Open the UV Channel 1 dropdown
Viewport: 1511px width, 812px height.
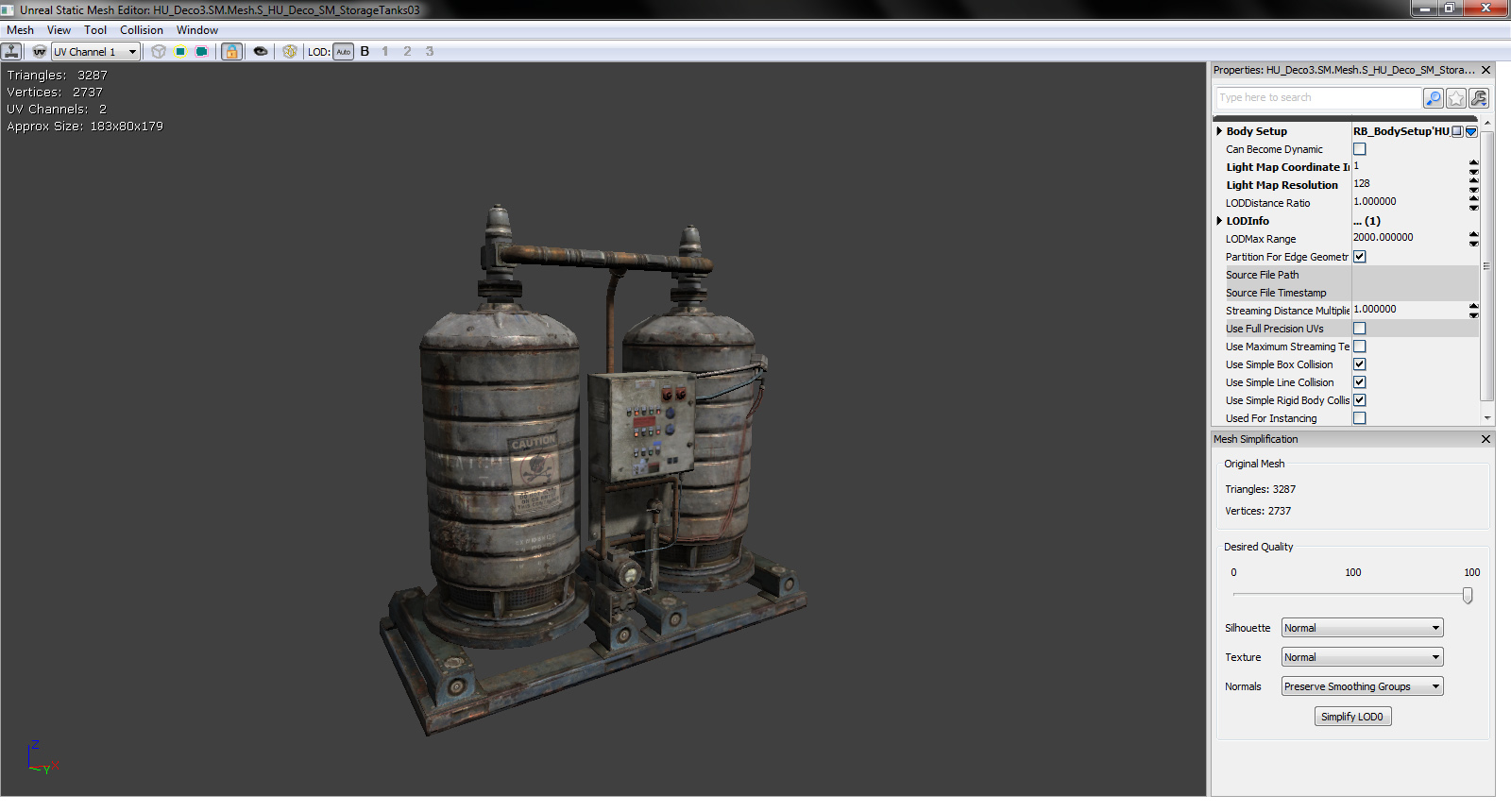click(x=95, y=52)
